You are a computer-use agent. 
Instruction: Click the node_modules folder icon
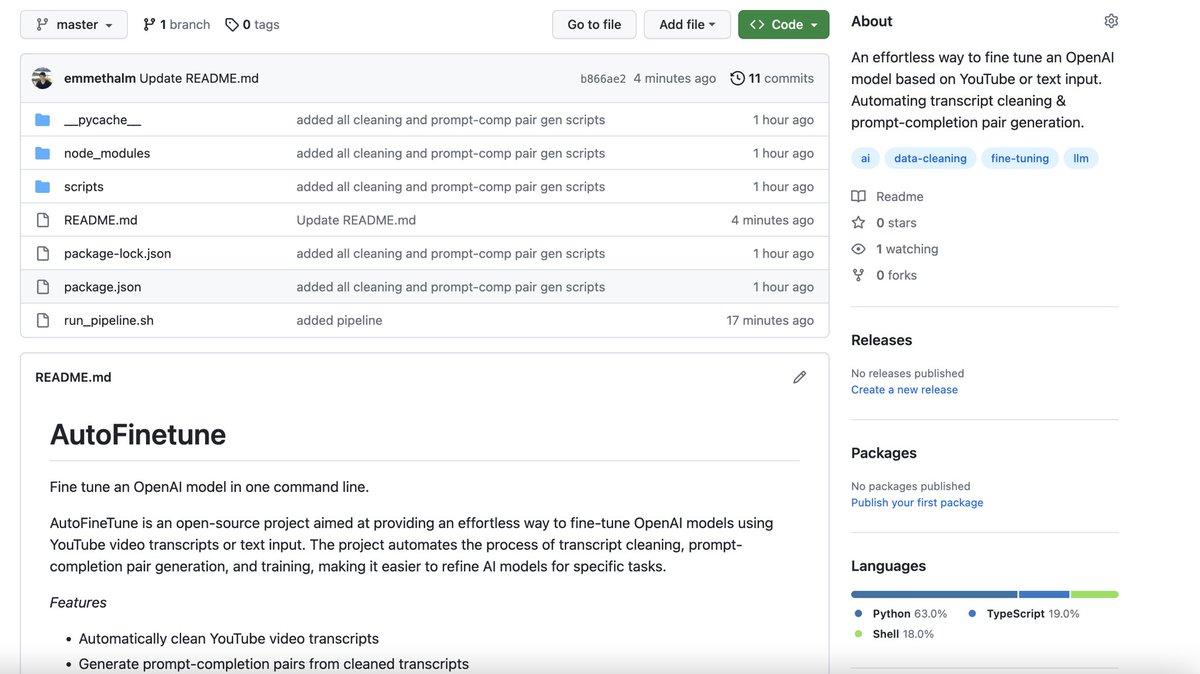(x=42, y=153)
